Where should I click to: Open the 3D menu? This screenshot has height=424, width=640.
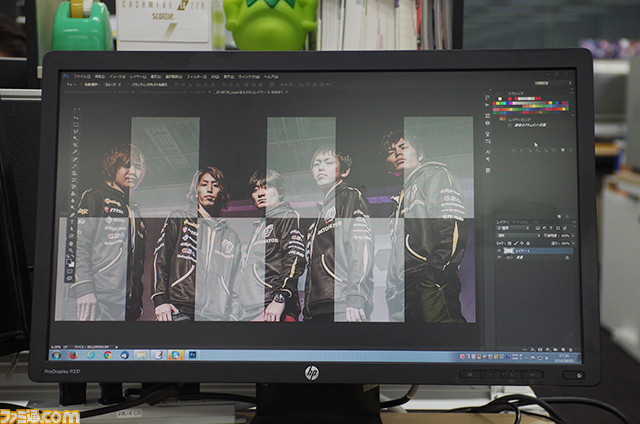click(x=215, y=77)
